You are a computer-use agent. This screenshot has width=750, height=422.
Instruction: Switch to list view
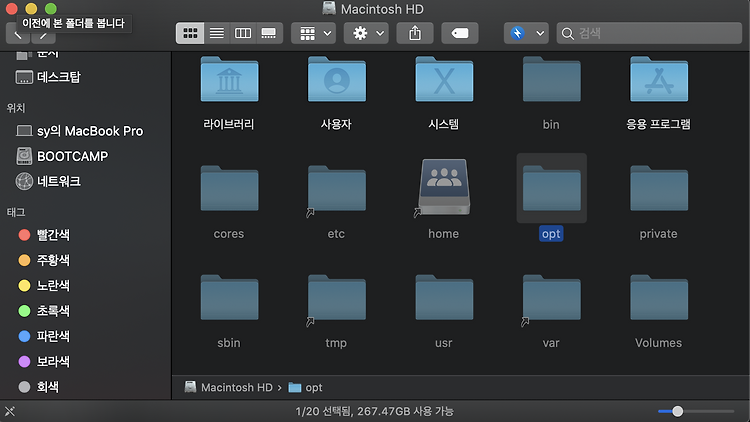tap(217, 33)
